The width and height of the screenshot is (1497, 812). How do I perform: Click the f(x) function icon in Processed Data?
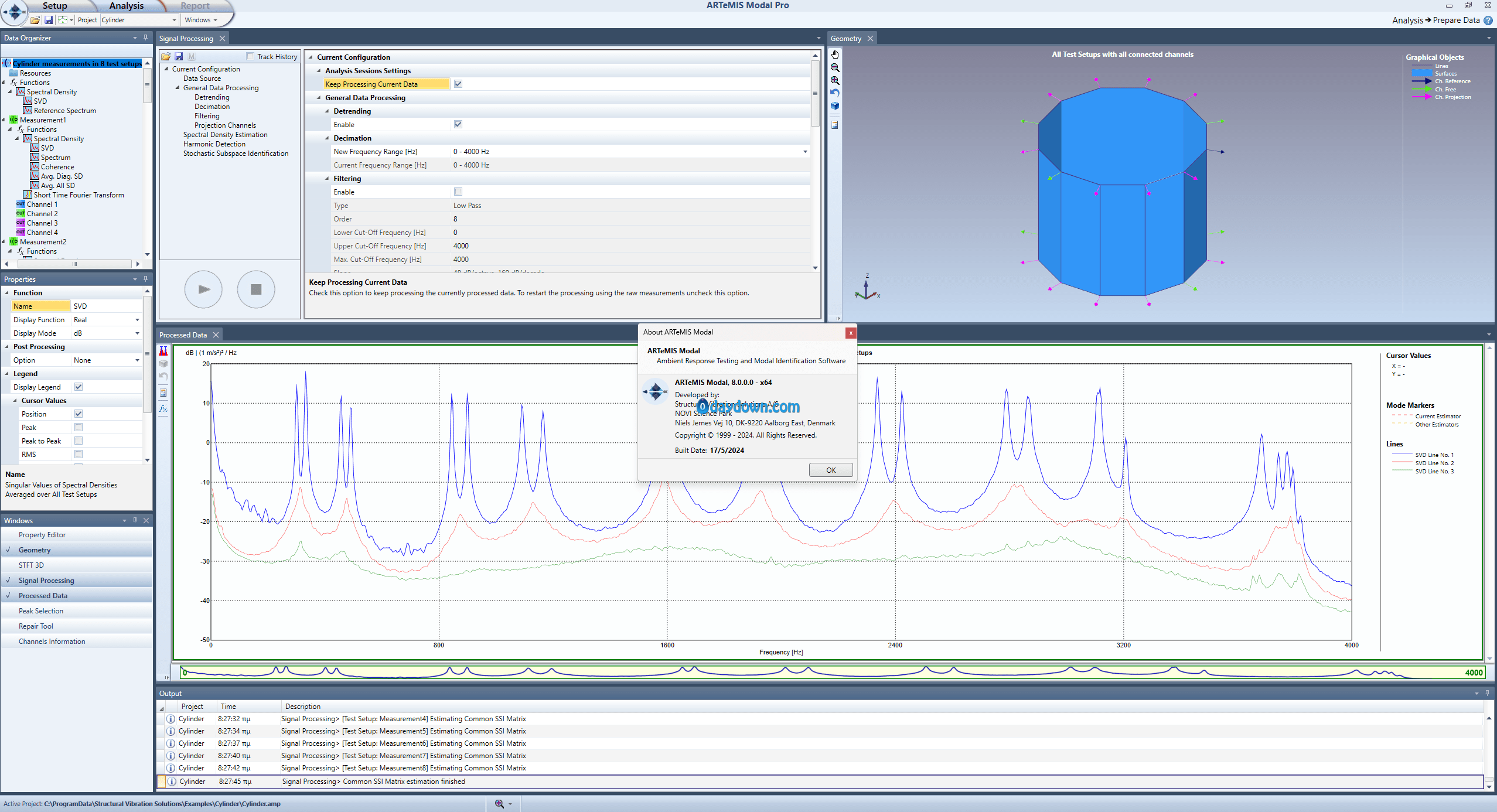(x=163, y=408)
